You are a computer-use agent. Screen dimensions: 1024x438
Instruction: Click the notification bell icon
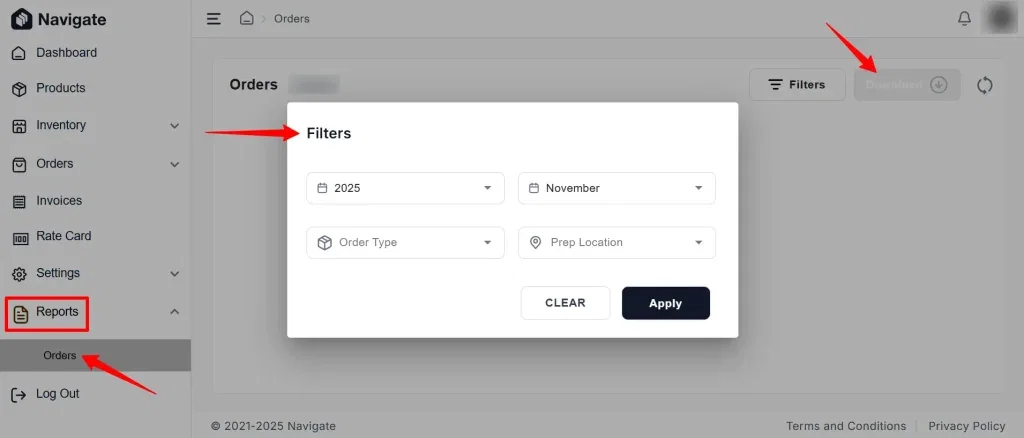point(964,19)
